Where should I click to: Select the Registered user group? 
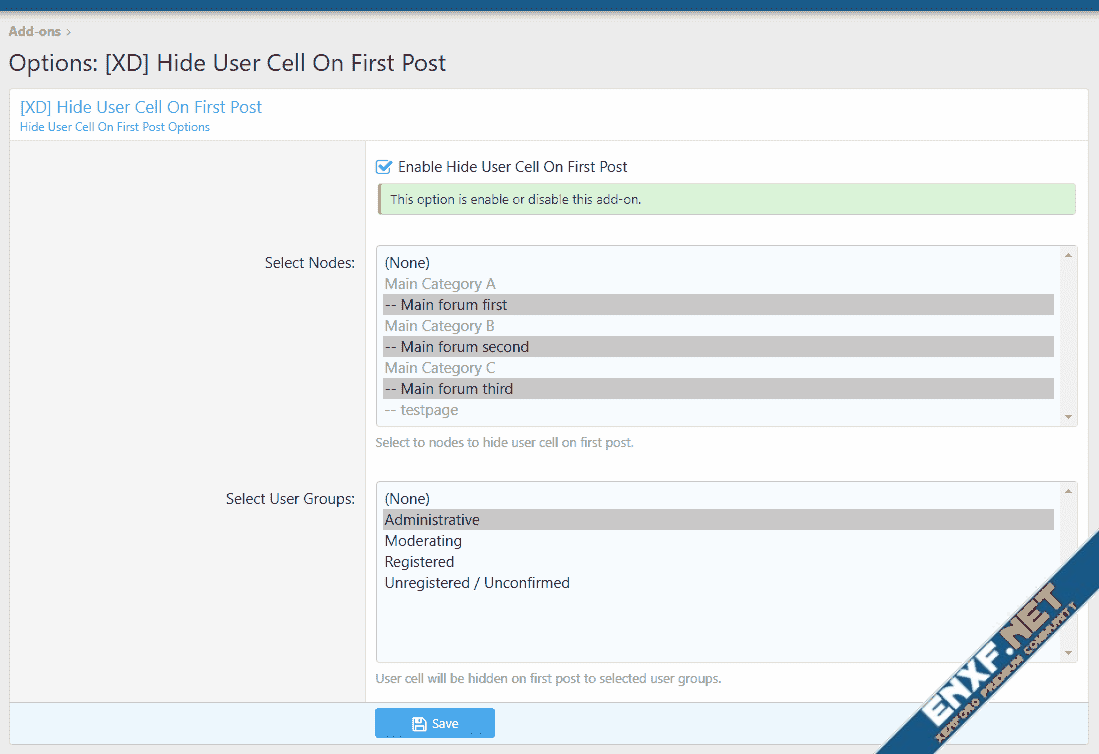coord(419,562)
